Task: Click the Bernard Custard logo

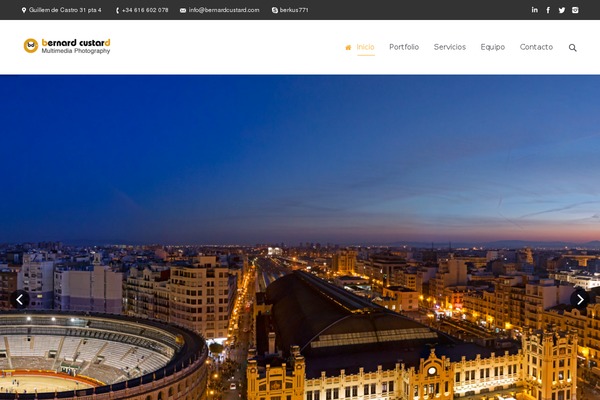Action: (x=67, y=46)
